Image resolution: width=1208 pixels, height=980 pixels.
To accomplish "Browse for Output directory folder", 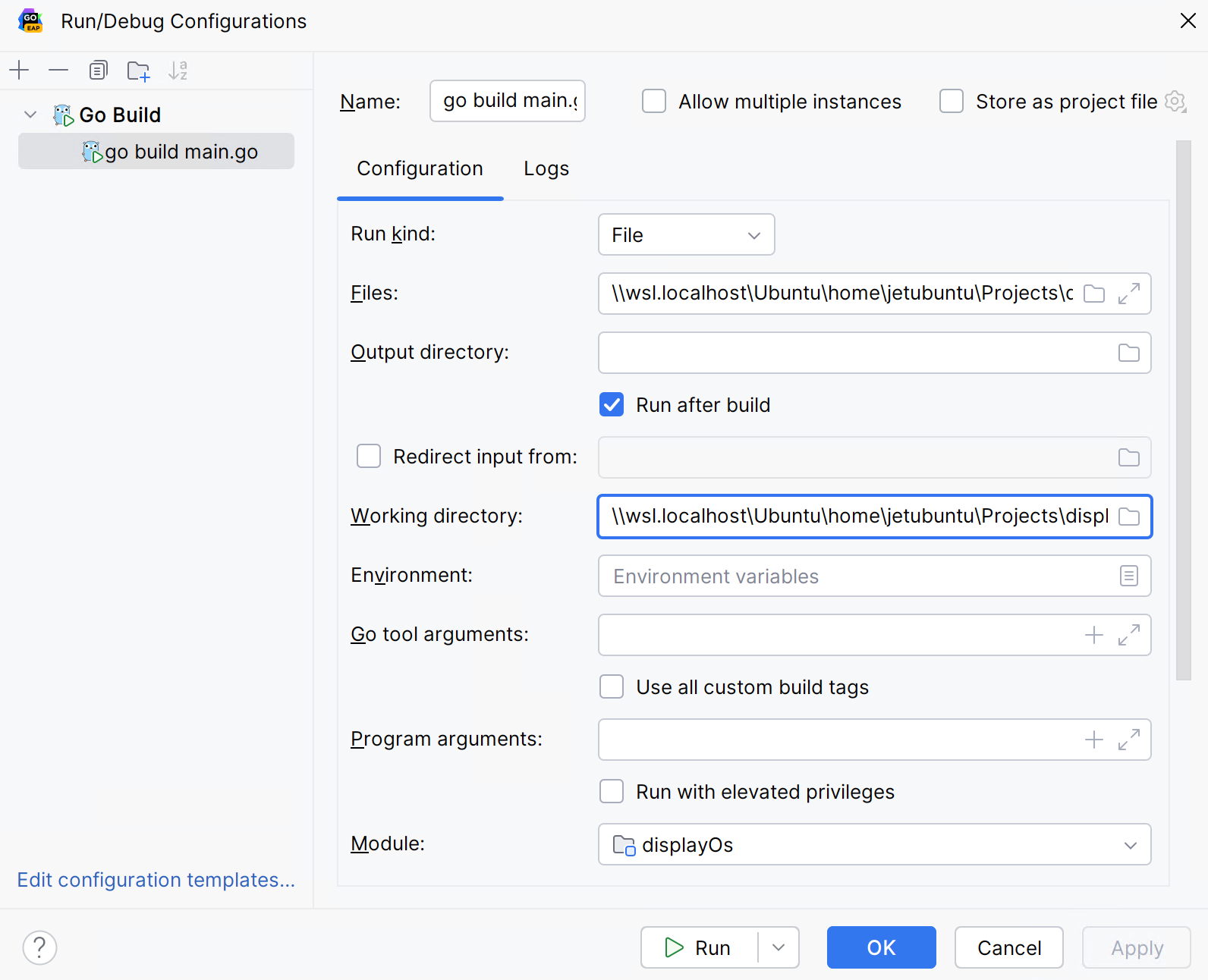I will coord(1128,353).
